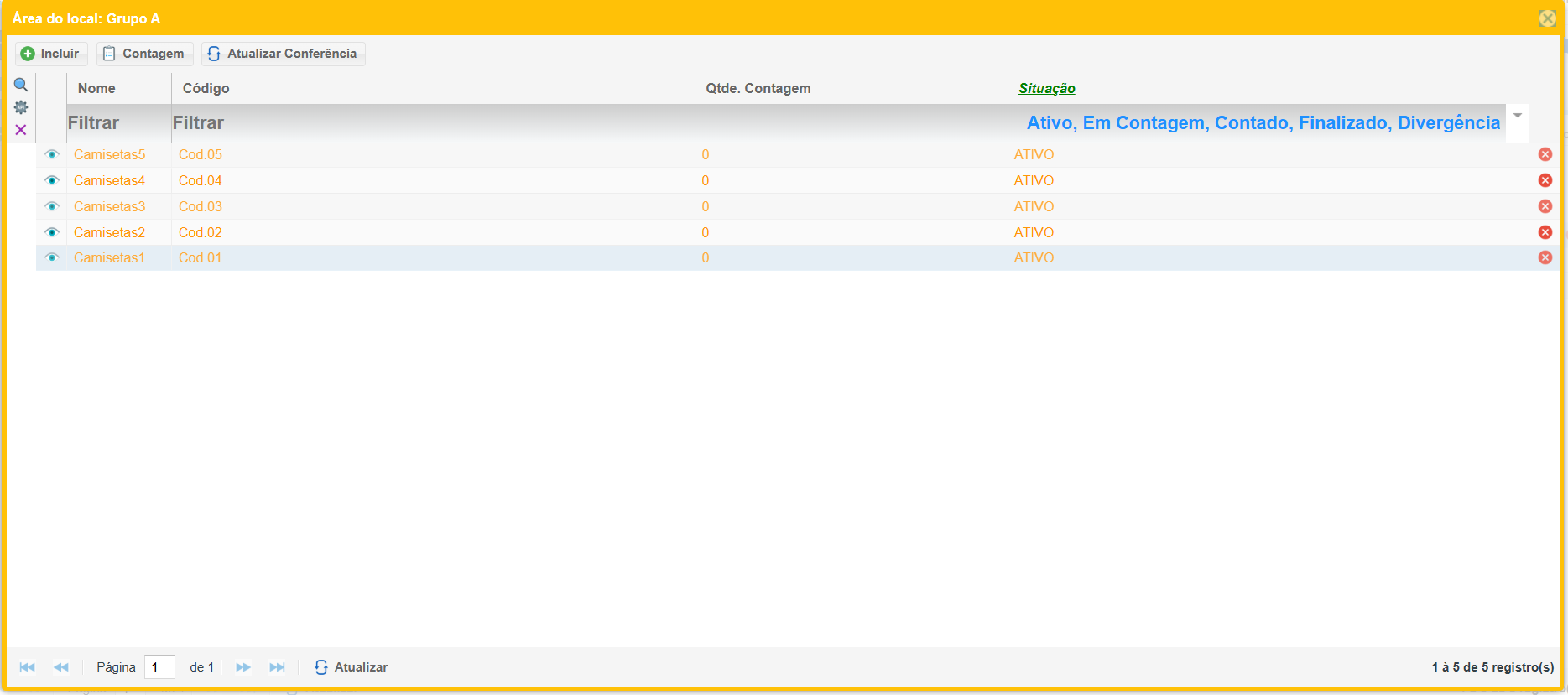This screenshot has height=695, width=1568.
Task: Open the Situação status filter list
Action: 1263,123
